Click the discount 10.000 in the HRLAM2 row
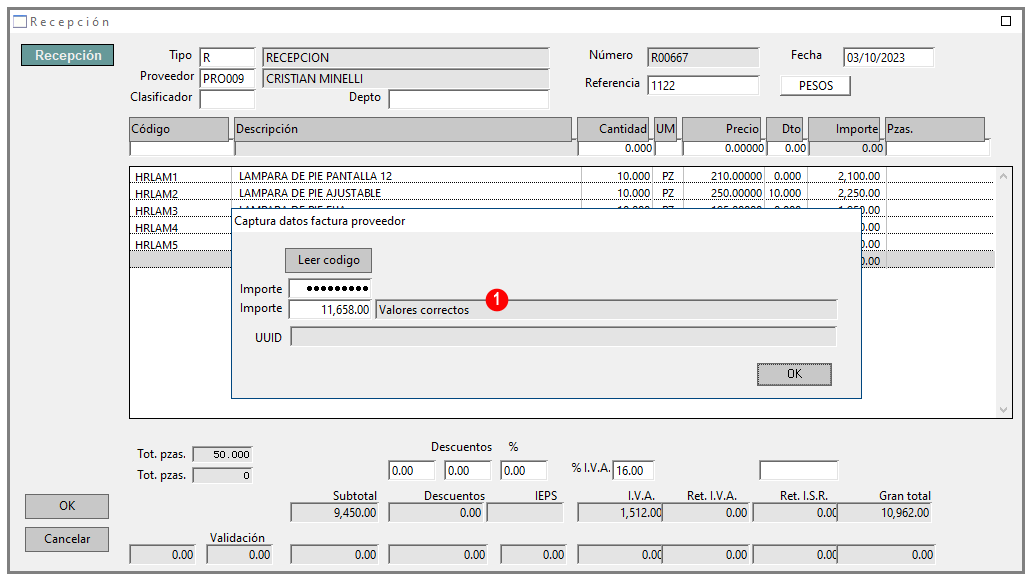This screenshot has width=1032, height=581. click(785, 193)
